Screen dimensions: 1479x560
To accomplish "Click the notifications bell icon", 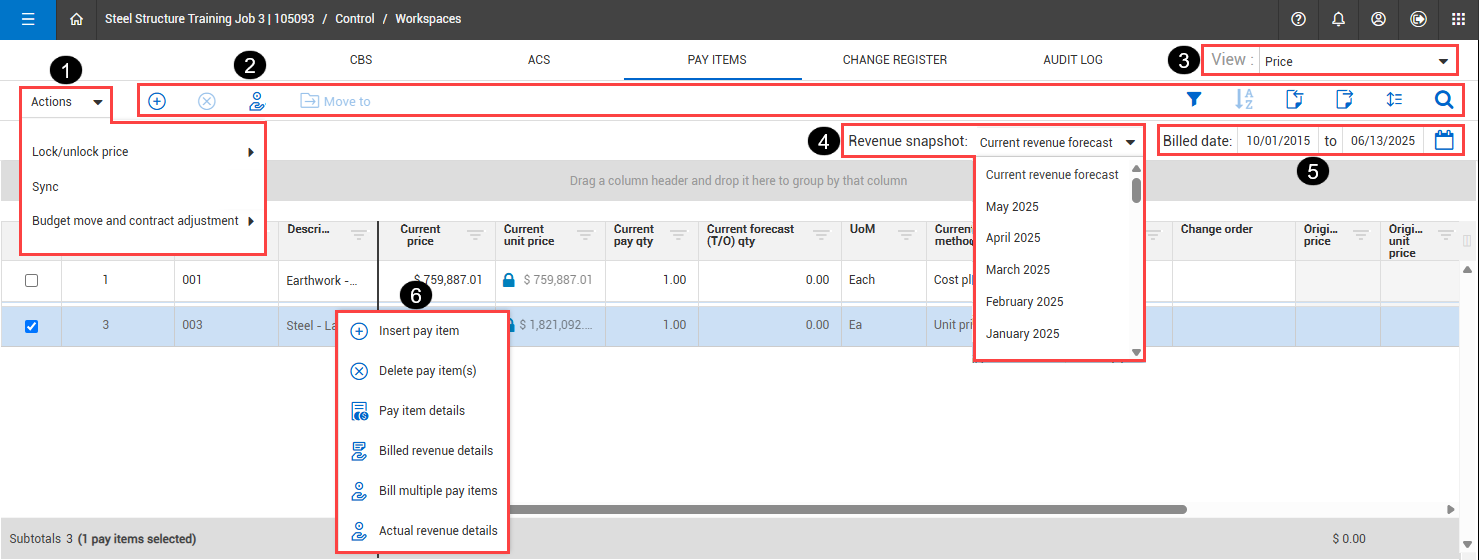I will tap(1338, 19).
